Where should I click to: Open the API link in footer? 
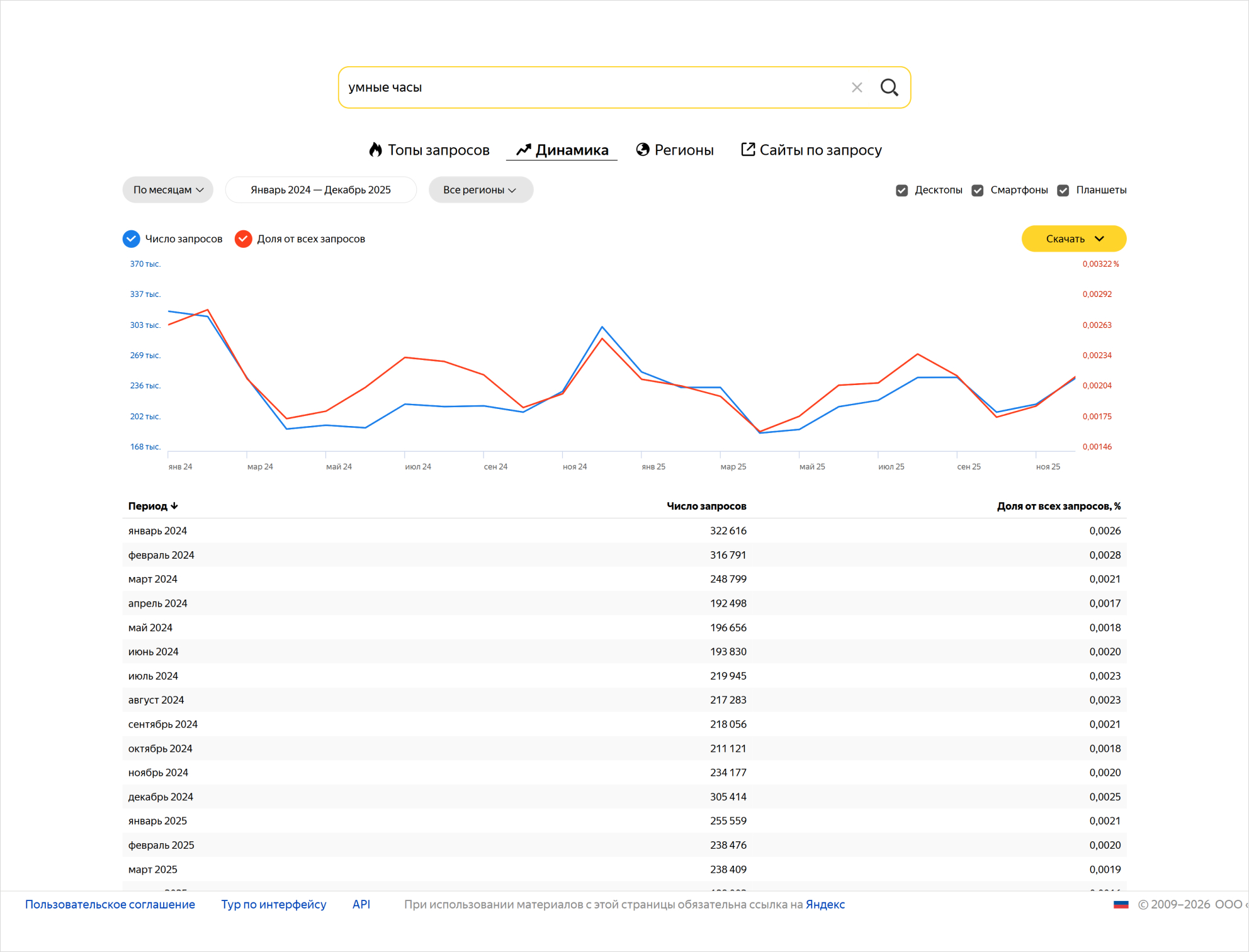tap(361, 904)
